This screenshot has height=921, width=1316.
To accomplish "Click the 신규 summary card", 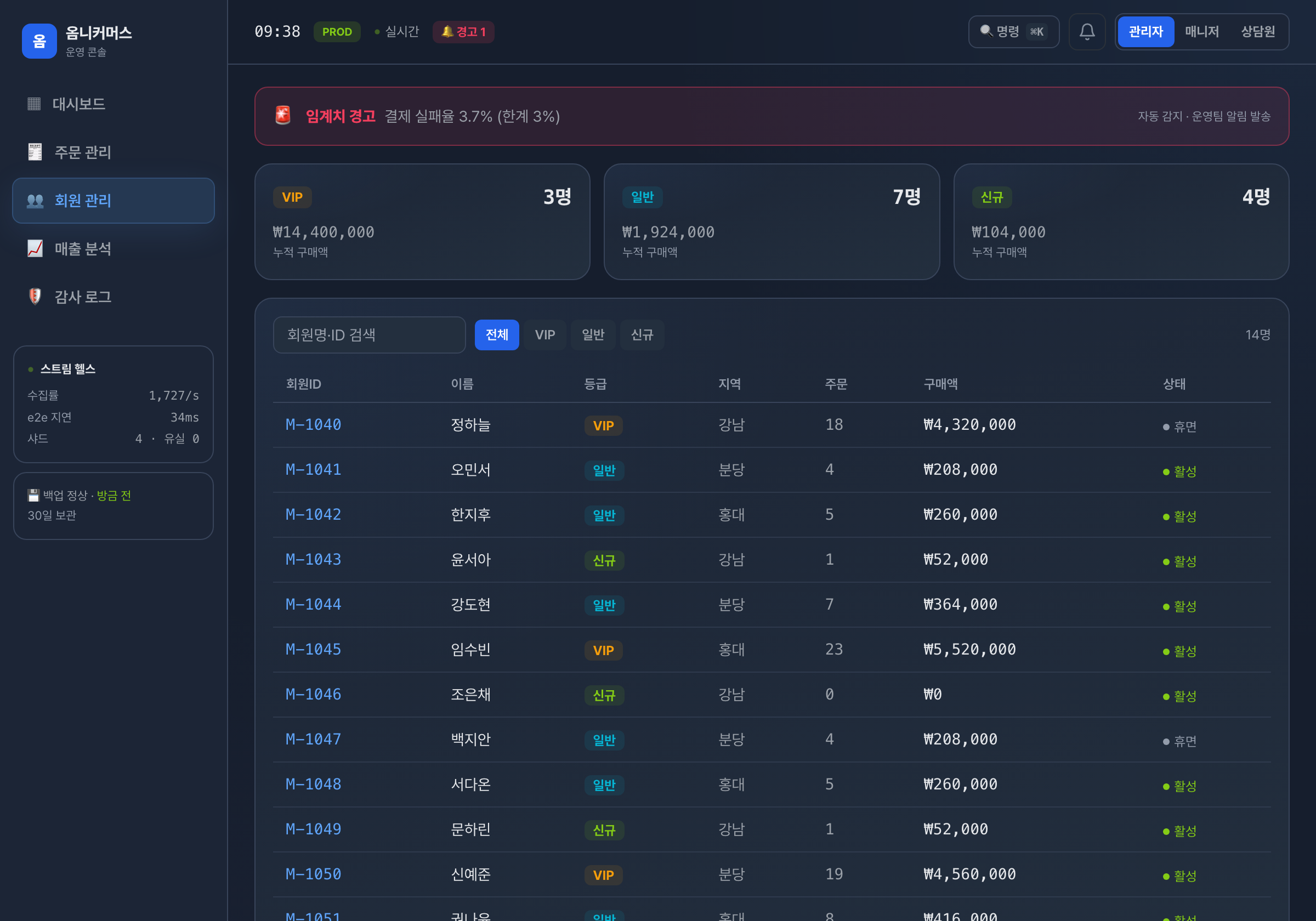I will coord(1121,222).
